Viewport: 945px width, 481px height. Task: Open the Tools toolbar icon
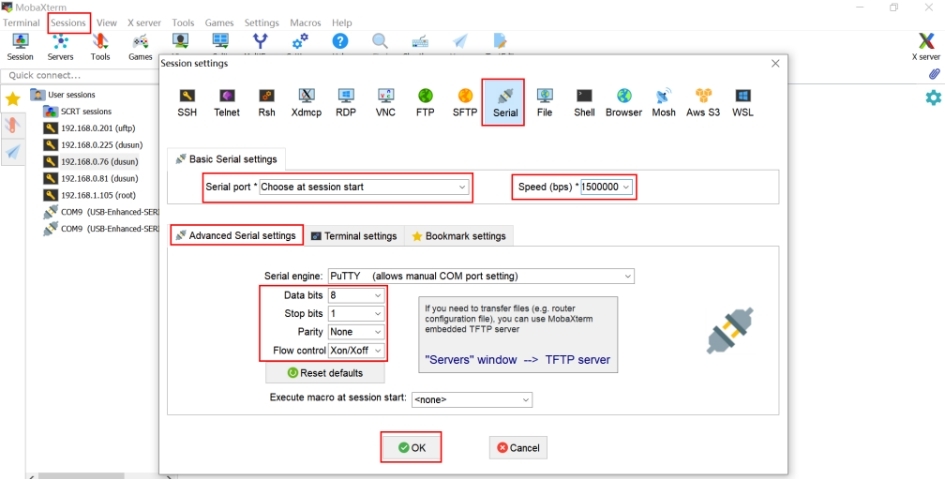click(x=100, y=47)
